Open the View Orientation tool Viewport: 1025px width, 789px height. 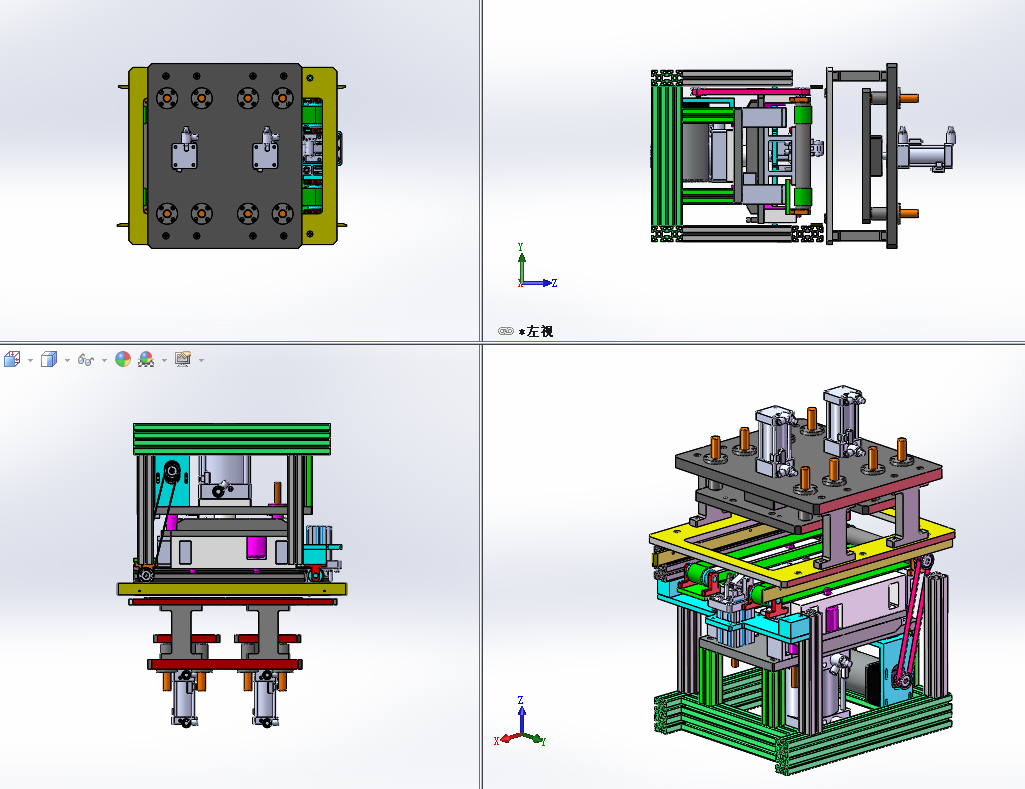pyautogui.click(x=12, y=359)
